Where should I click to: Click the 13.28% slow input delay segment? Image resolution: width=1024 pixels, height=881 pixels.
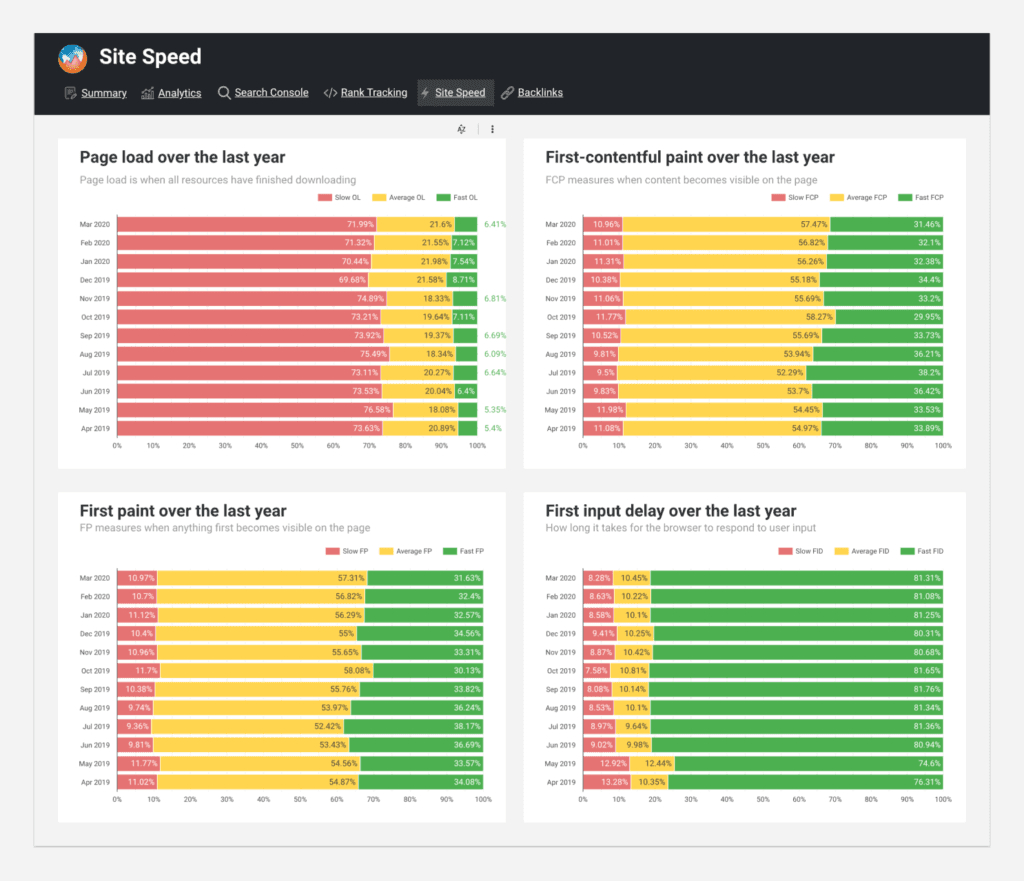[607, 782]
